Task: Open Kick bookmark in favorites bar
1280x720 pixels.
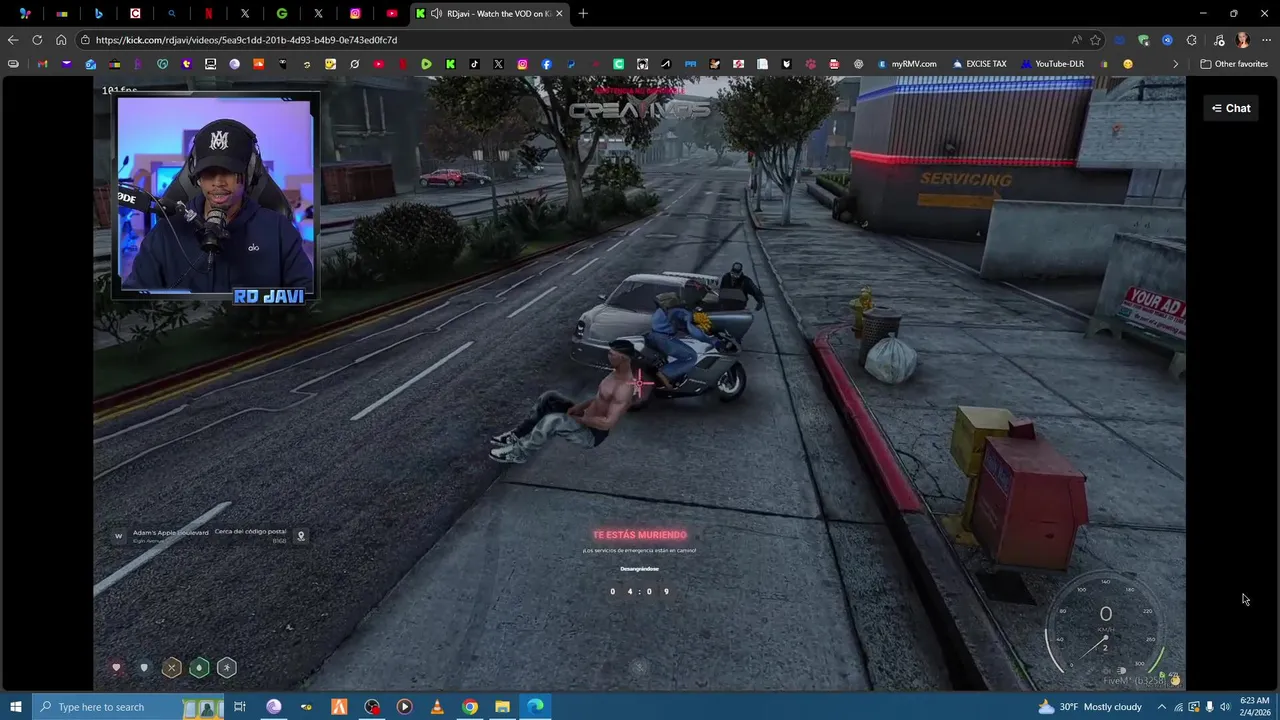Action: click(x=450, y=64)
